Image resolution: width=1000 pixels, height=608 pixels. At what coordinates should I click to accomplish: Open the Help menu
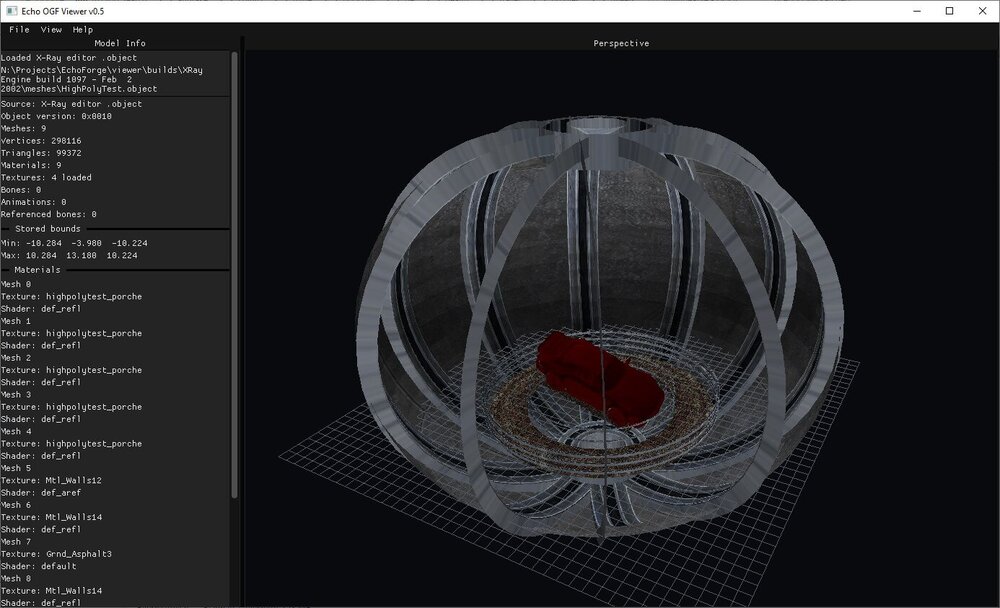click(82, 29)
